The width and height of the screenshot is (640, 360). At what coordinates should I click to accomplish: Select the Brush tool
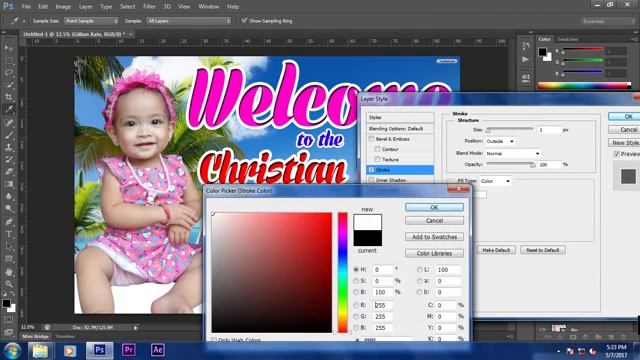9,135
